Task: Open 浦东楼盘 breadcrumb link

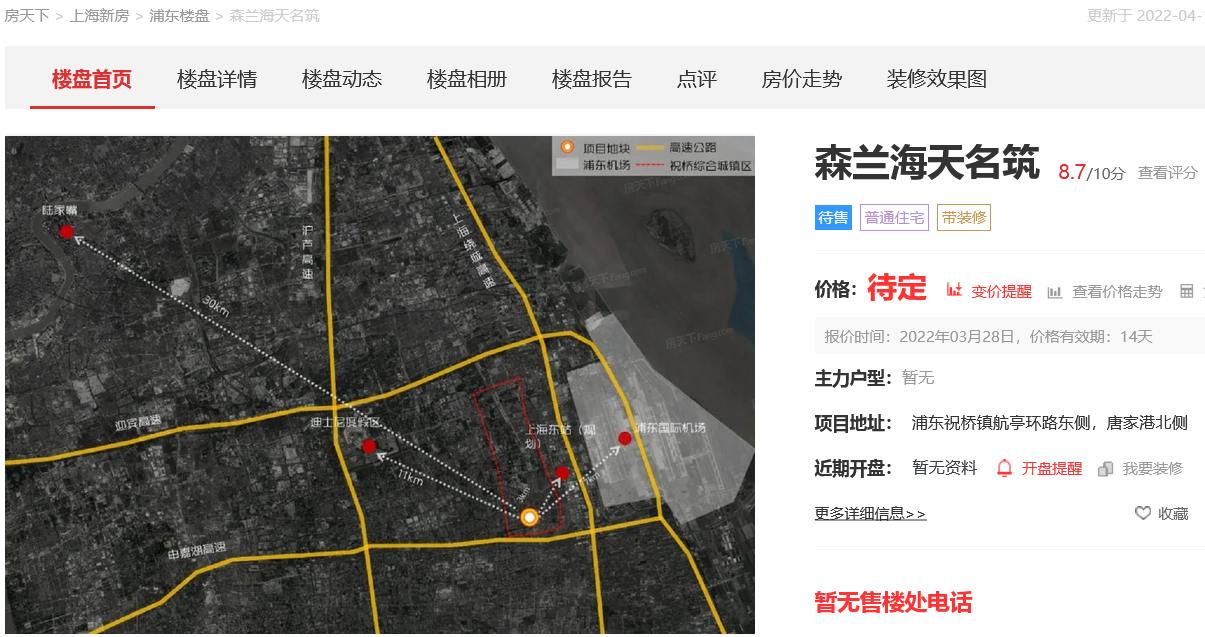Action: click(x=179, y=16)
